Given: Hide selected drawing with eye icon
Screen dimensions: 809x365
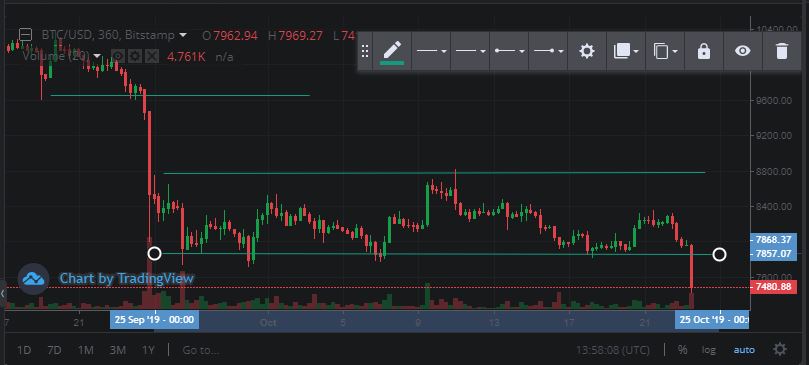Looking at the screenshot, I should (742, 51).
